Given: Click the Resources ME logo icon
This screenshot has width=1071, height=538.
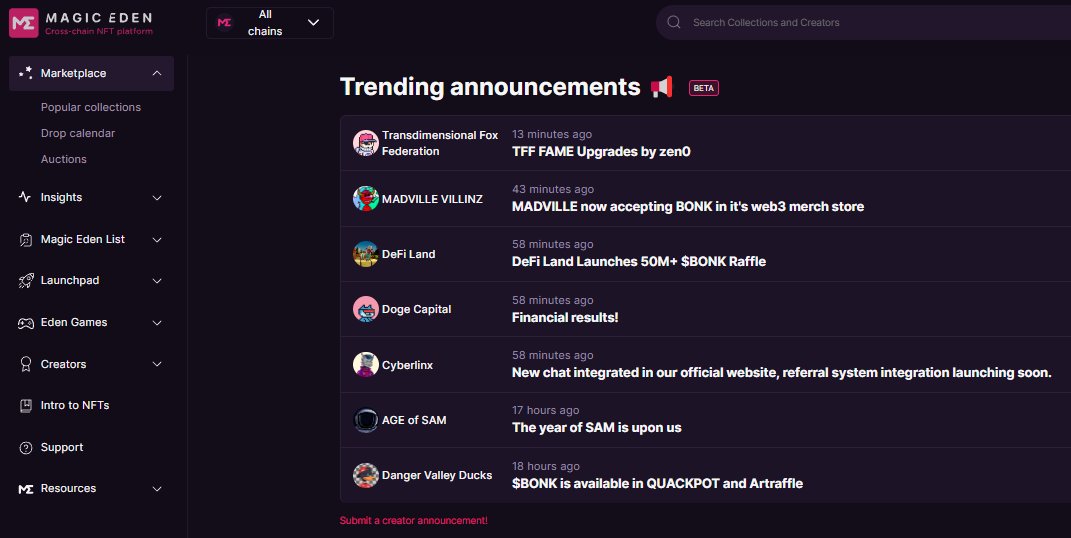Looking at the screenshot, I should (x=26, y=489).
